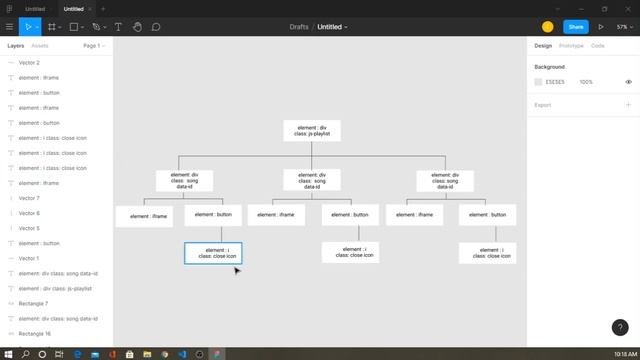Close the active Untitled tab

pyautogui.click(x=90, y=9)
